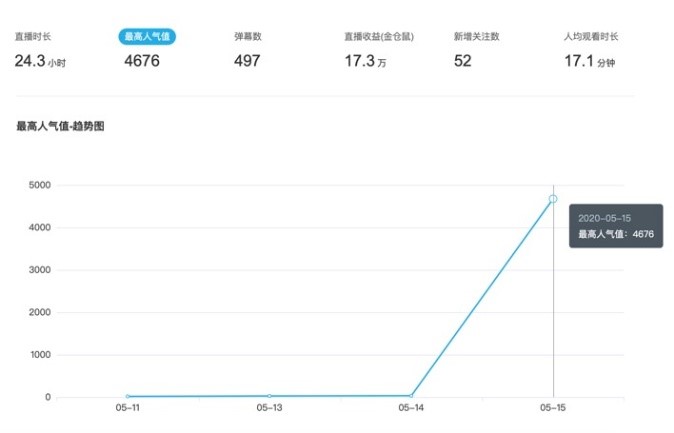Screen dimensions: 674x433
Task: Switch to the 弹幕数 metric
Action: (x=248, y=37)
